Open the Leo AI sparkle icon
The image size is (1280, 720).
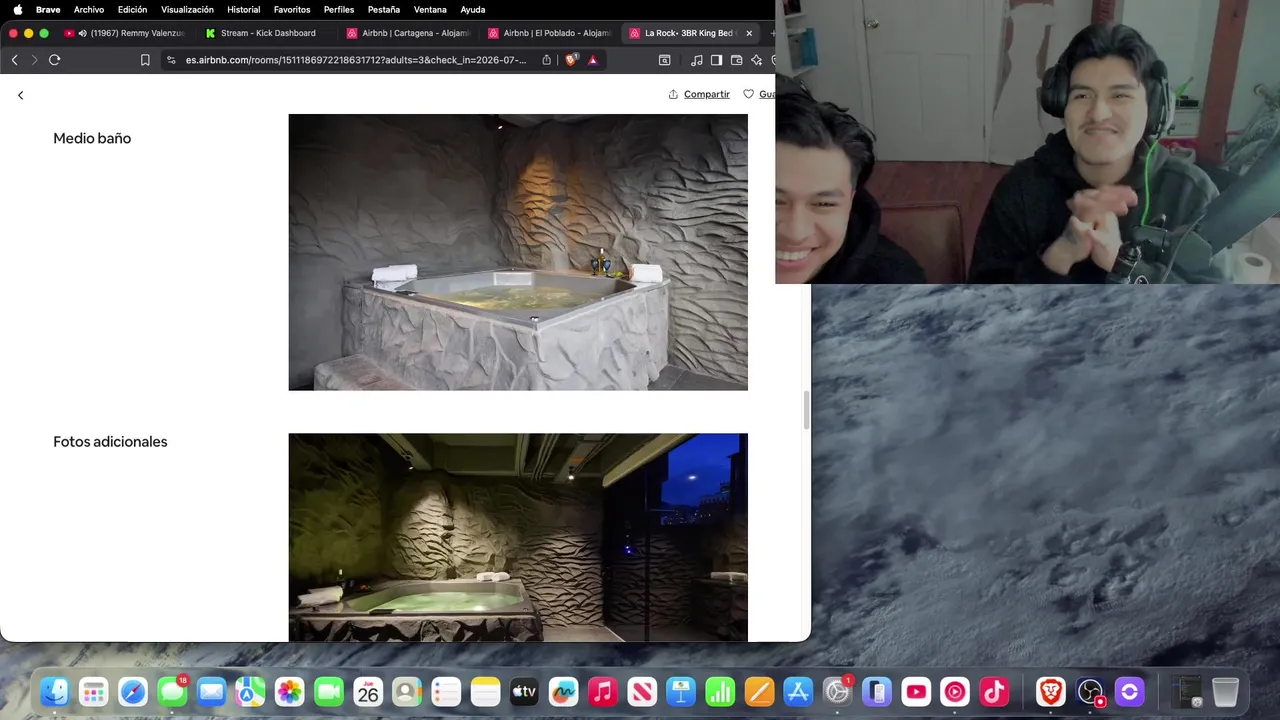pos(756,60)
